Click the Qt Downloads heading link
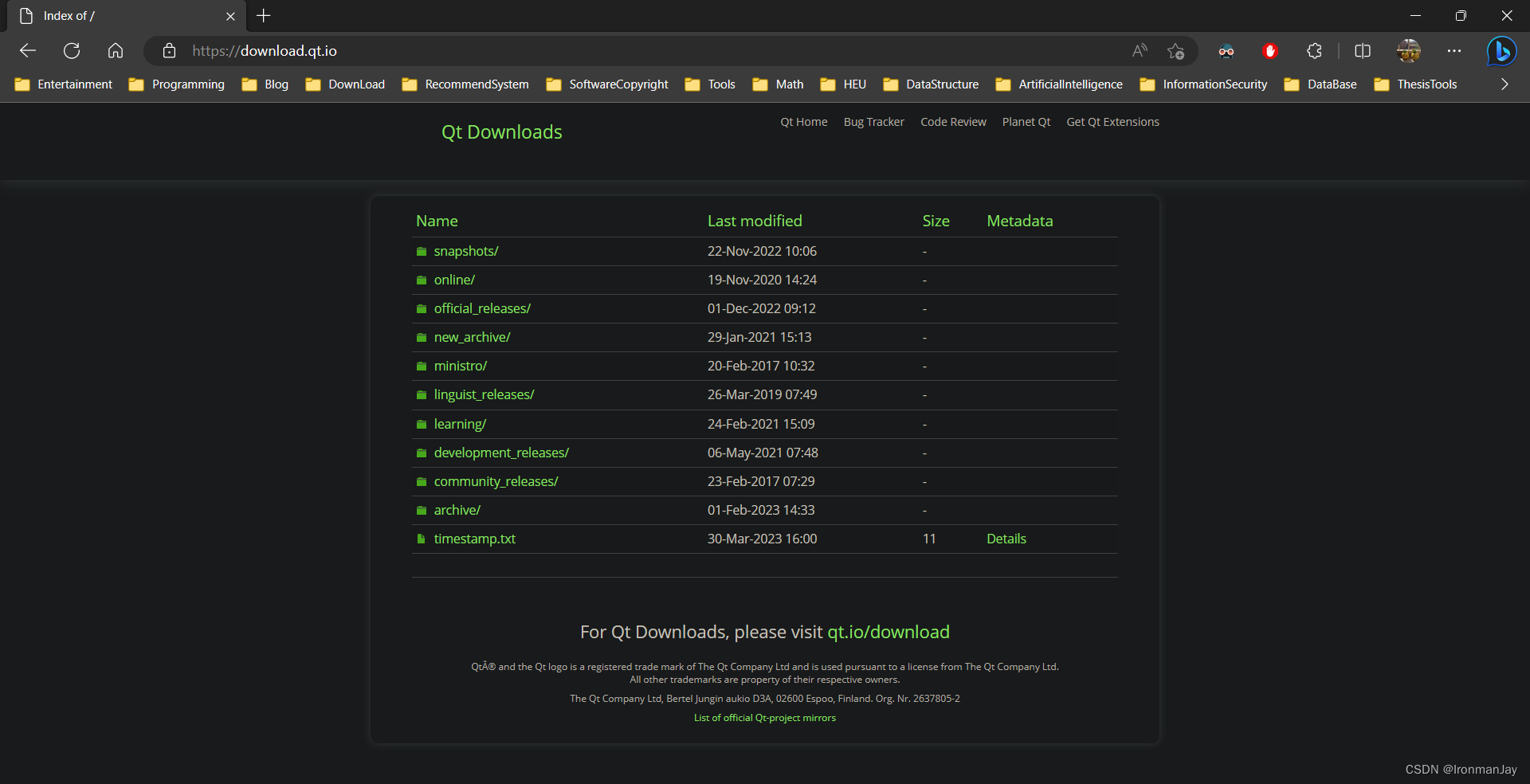This screenshot has width=1530, height=784. 502,132
